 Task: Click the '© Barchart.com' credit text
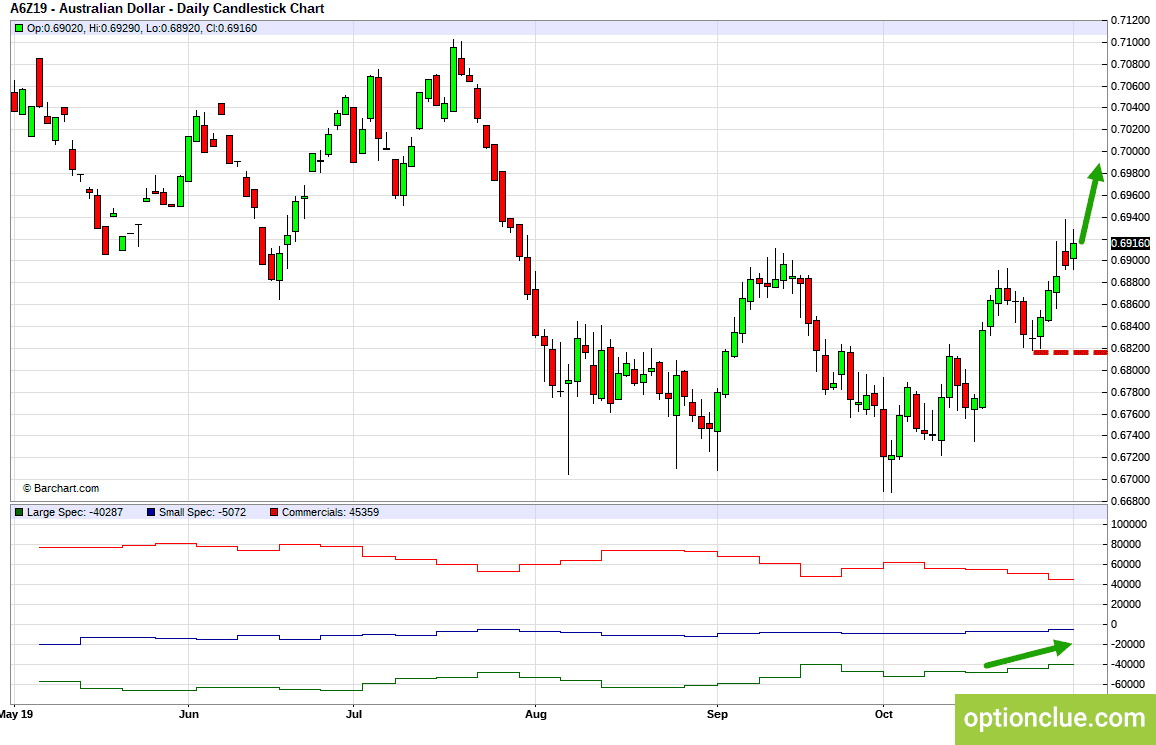[x=61, y=489]
